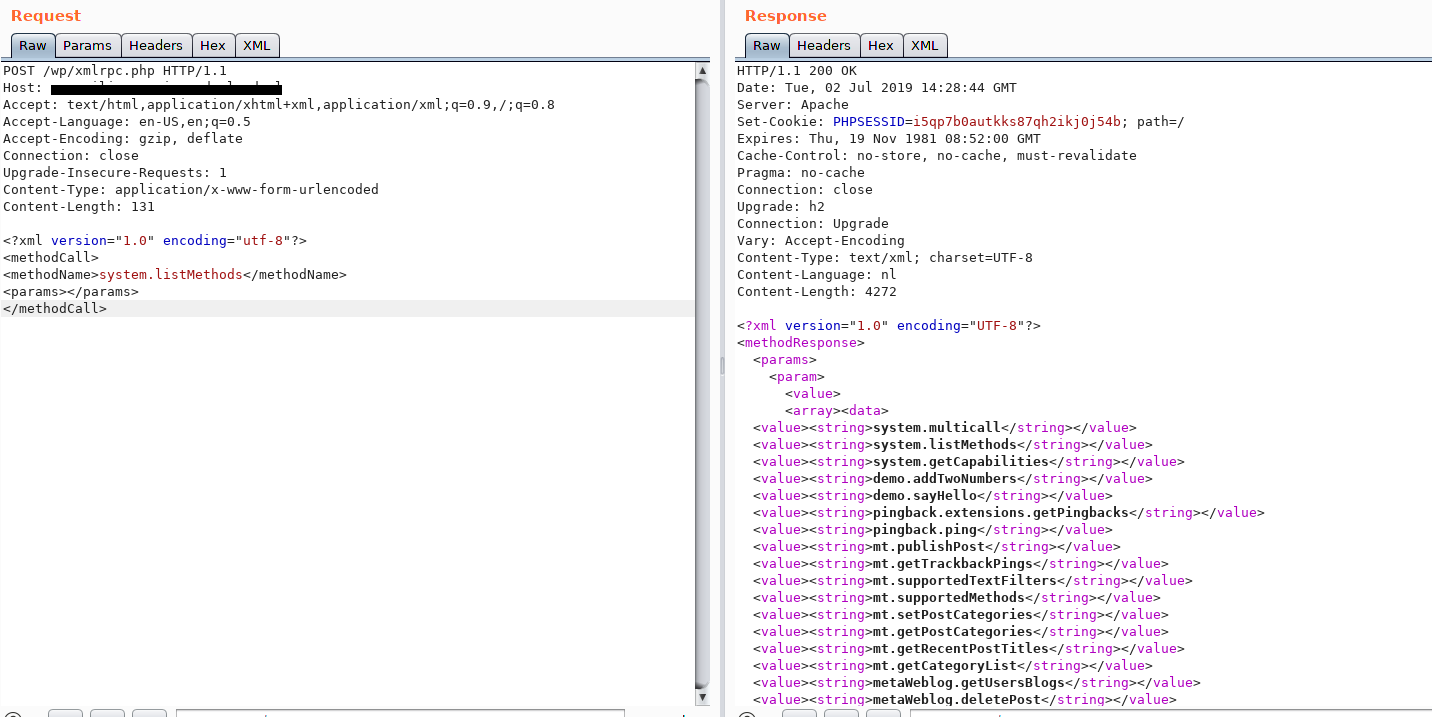Switch to the Request Params tab
The image size is (1432, 717).
pyautogui.click(x=87, y=46)
